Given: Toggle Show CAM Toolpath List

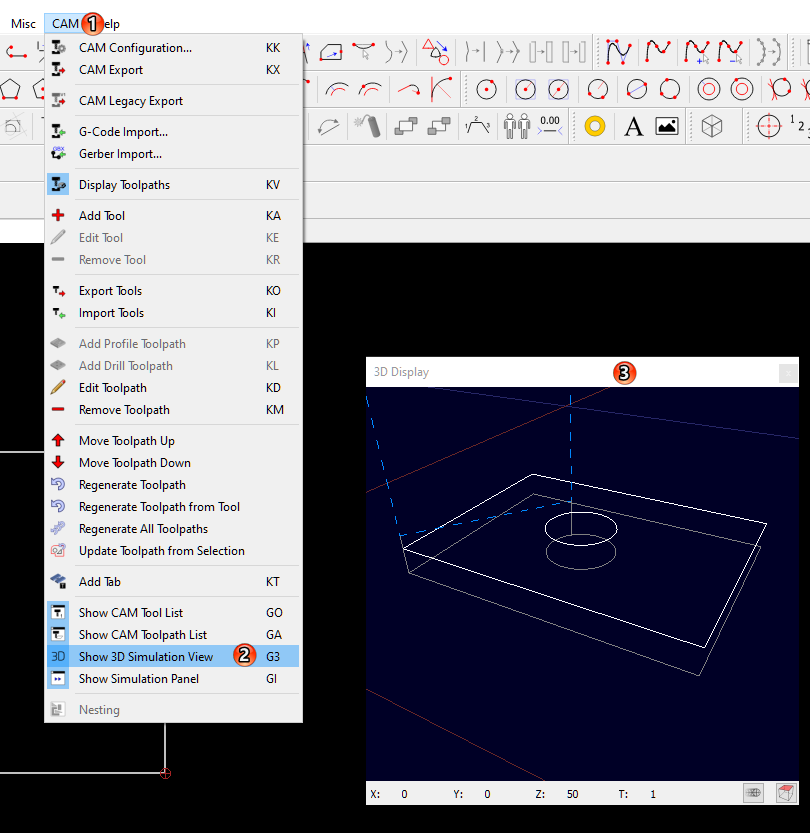Looking at the screenshot, I should tap(173, 635).
